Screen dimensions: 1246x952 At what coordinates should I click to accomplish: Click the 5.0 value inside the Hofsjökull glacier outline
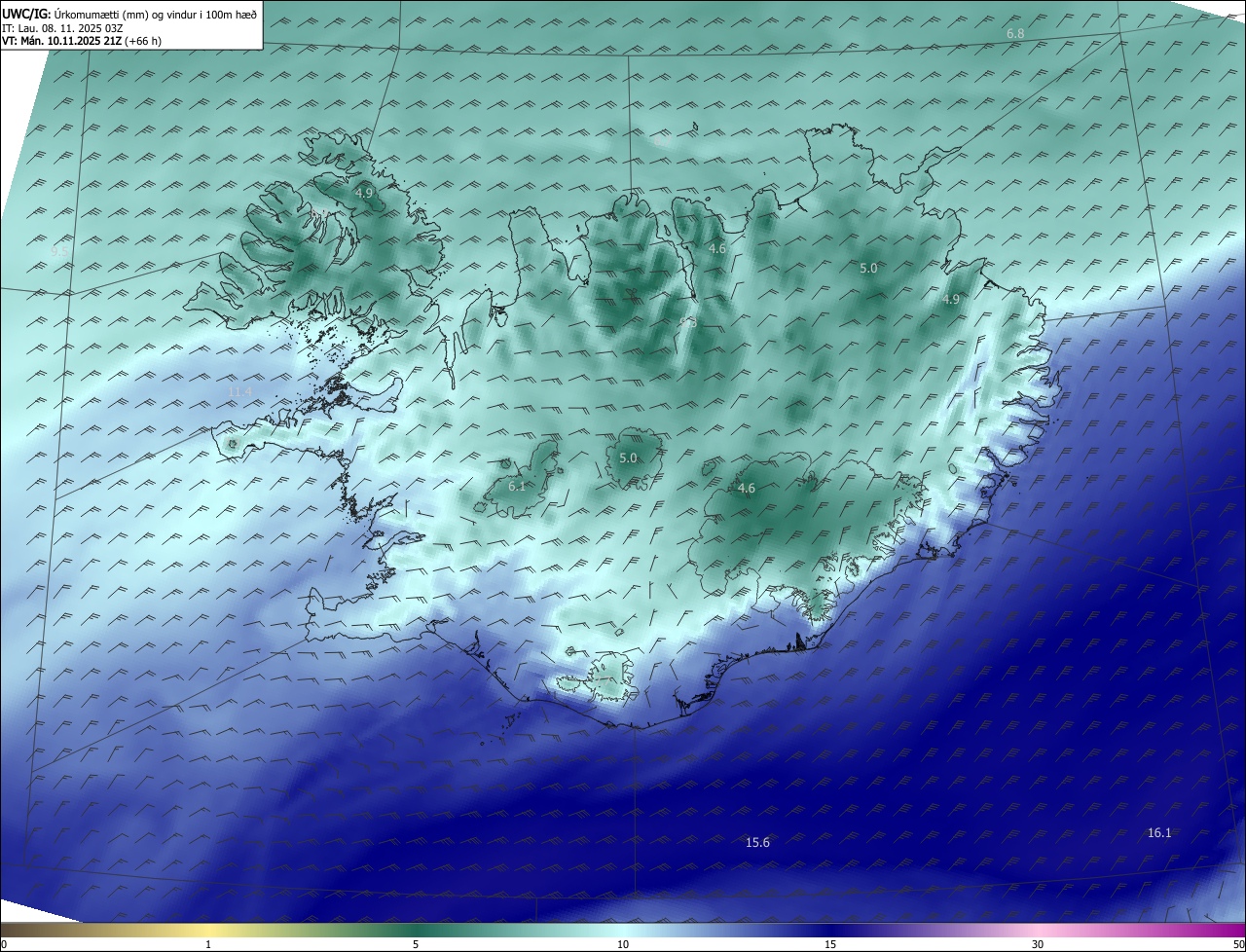pyautogui.click(x=628, y=458)
